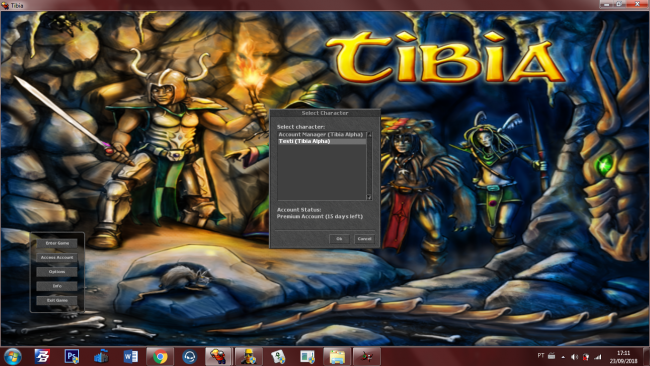Open the Windows Start orb
The image size is (650, 366).
click(12, 356)
